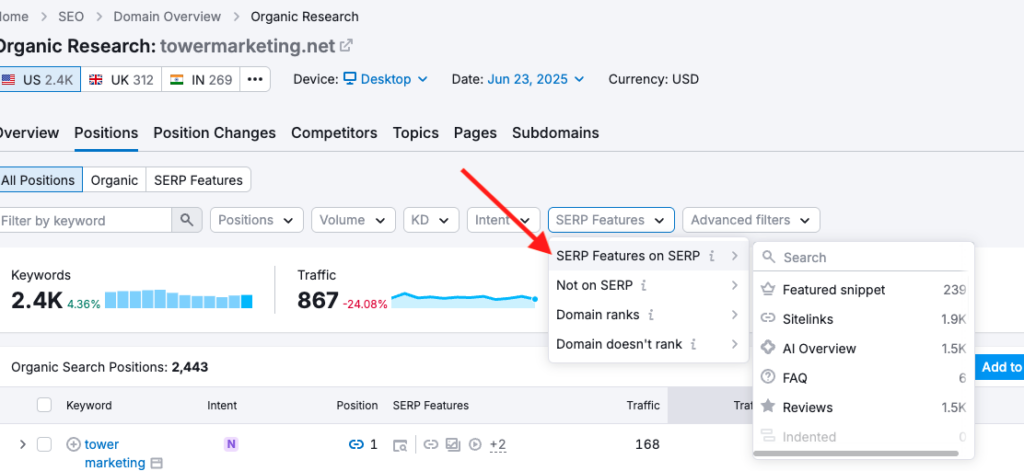Viewport: 1024px width, 471px height.
Task: Click the FAQ question-mark icon
Action: tap(768, 378)
